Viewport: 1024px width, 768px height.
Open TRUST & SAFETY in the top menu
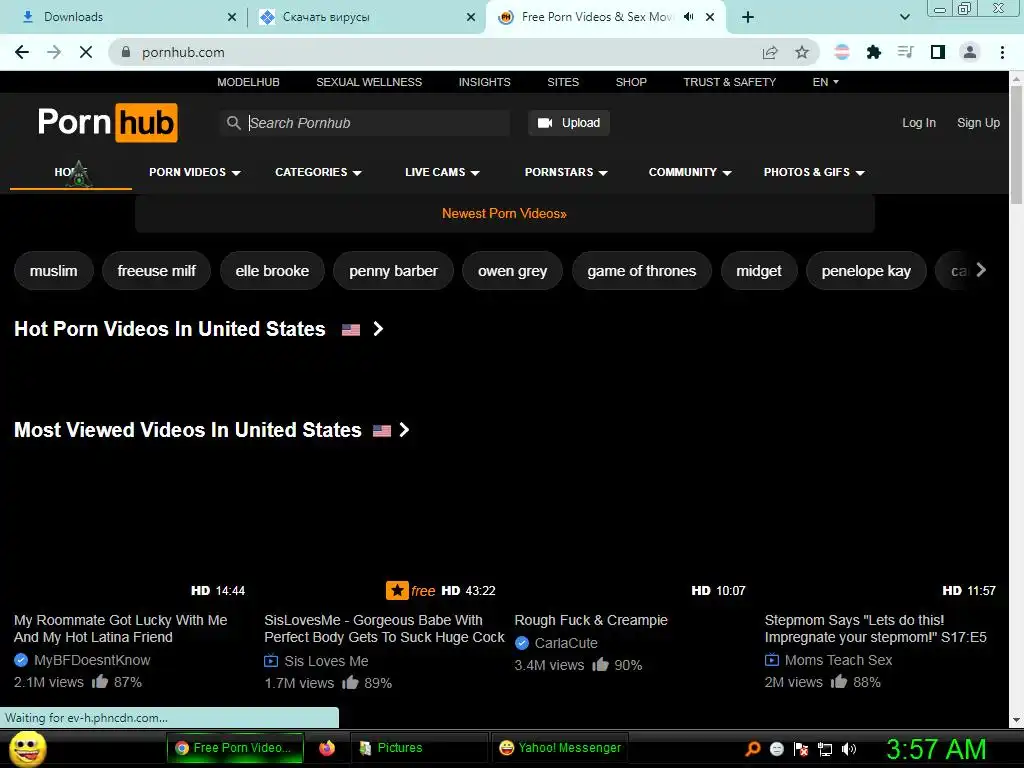[x=729, y=82]
